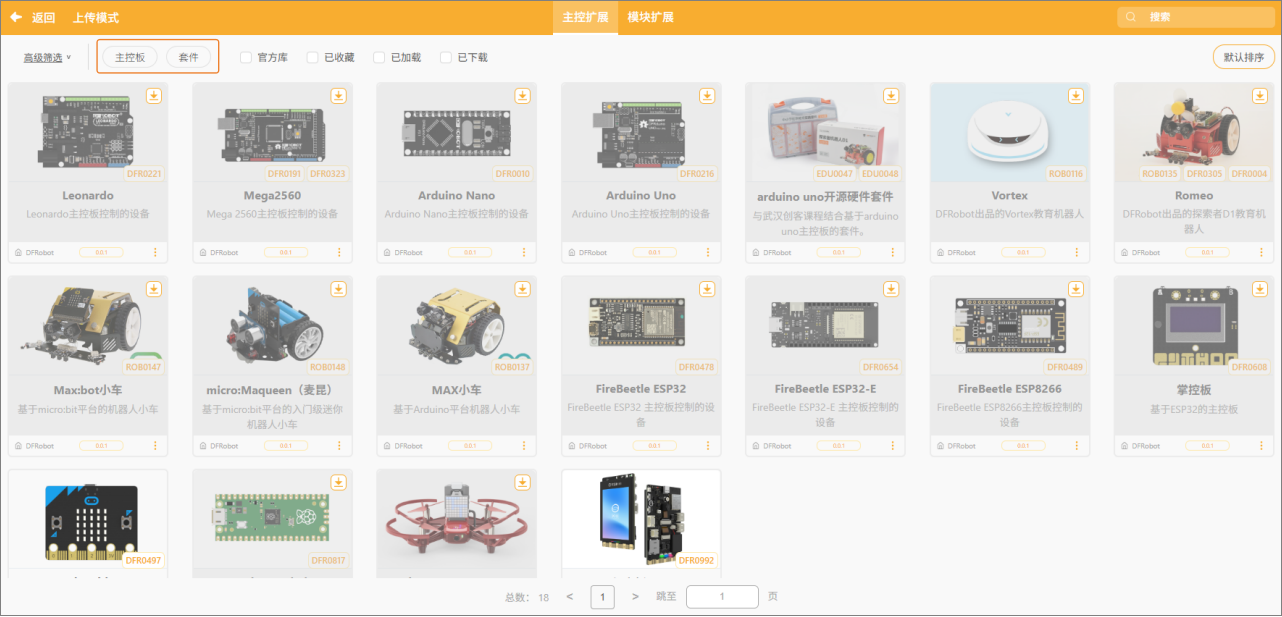Switch to the 模块扩展 tab
The width and height of the screenshot is (1282, 617).
[650, 17]
